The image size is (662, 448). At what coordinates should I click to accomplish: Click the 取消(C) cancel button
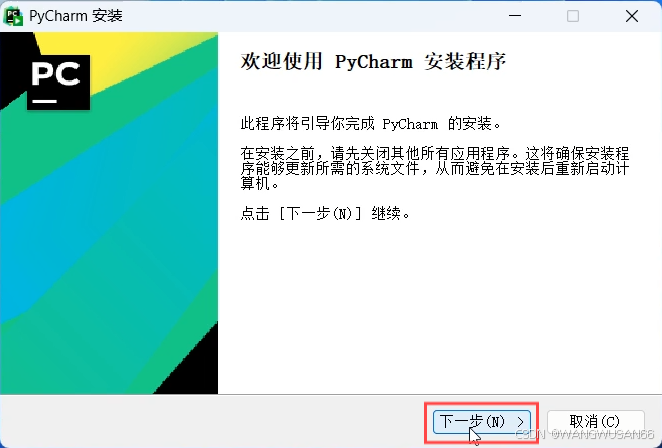coord(596,421)
